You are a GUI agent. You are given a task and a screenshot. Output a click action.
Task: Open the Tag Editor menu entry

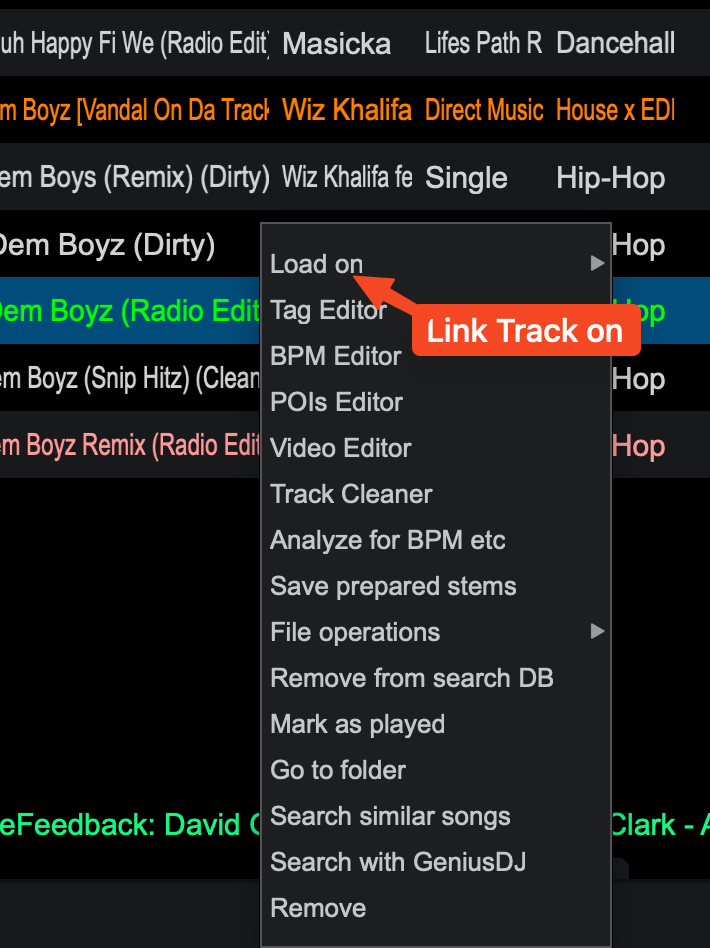click(x=328, y=310)
